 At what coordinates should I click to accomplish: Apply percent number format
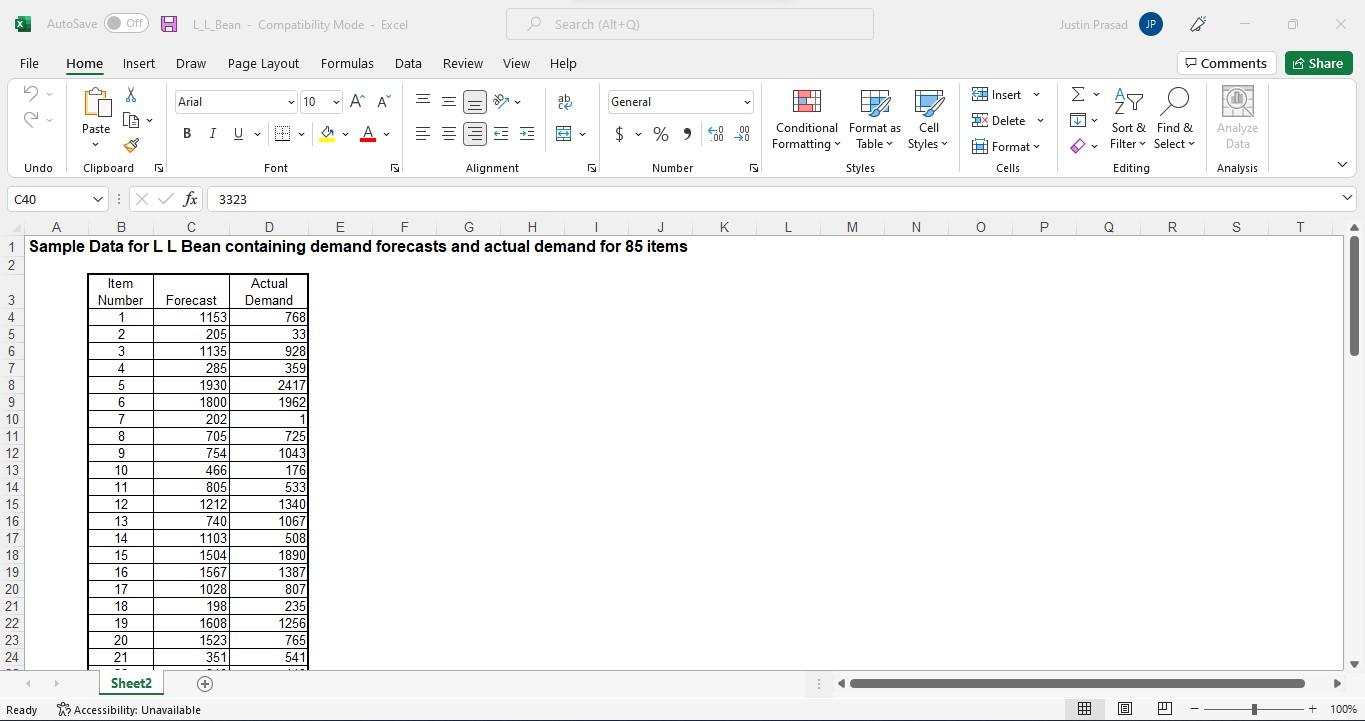[659, 133]
